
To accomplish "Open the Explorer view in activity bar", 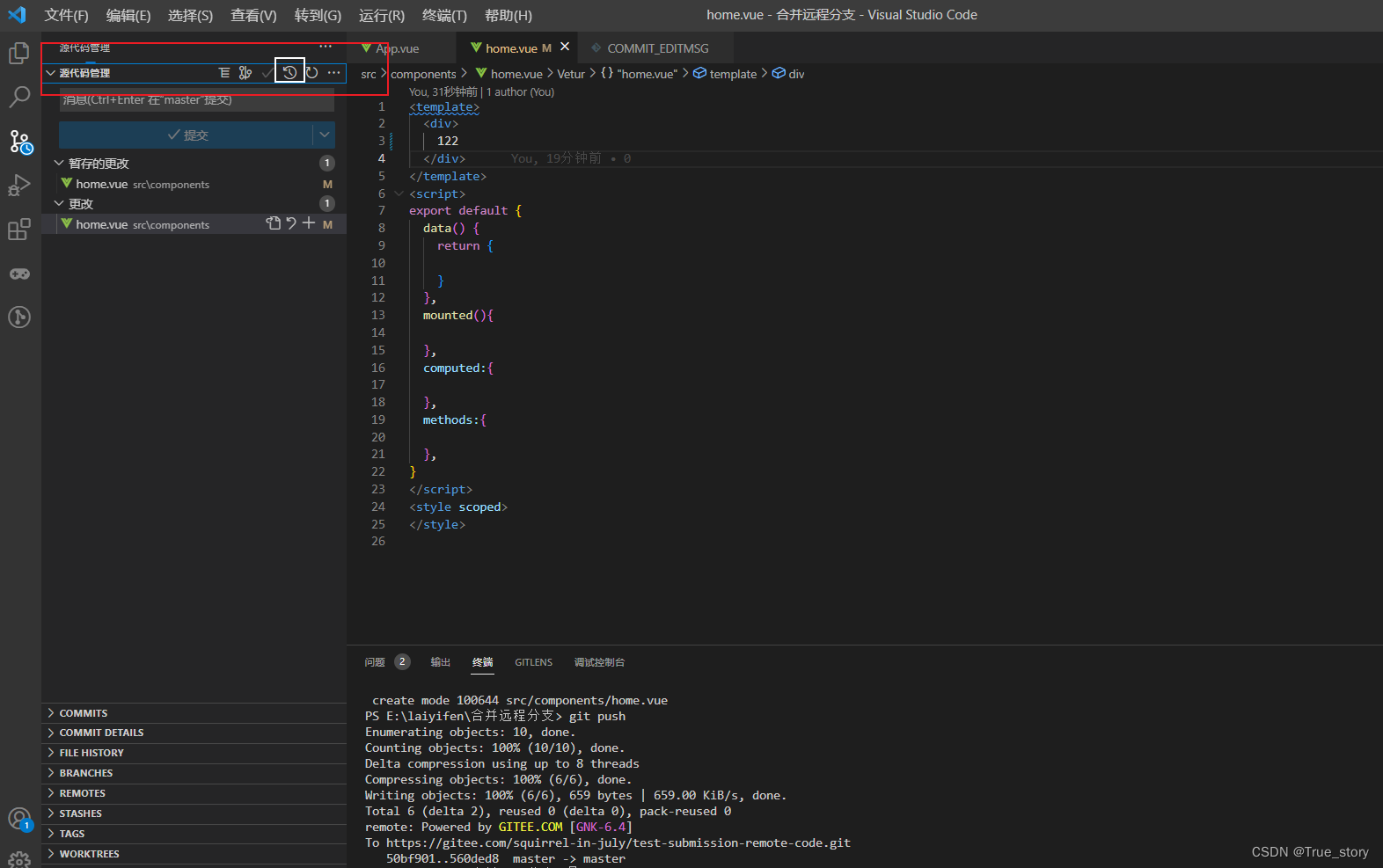I will (19, 54).
